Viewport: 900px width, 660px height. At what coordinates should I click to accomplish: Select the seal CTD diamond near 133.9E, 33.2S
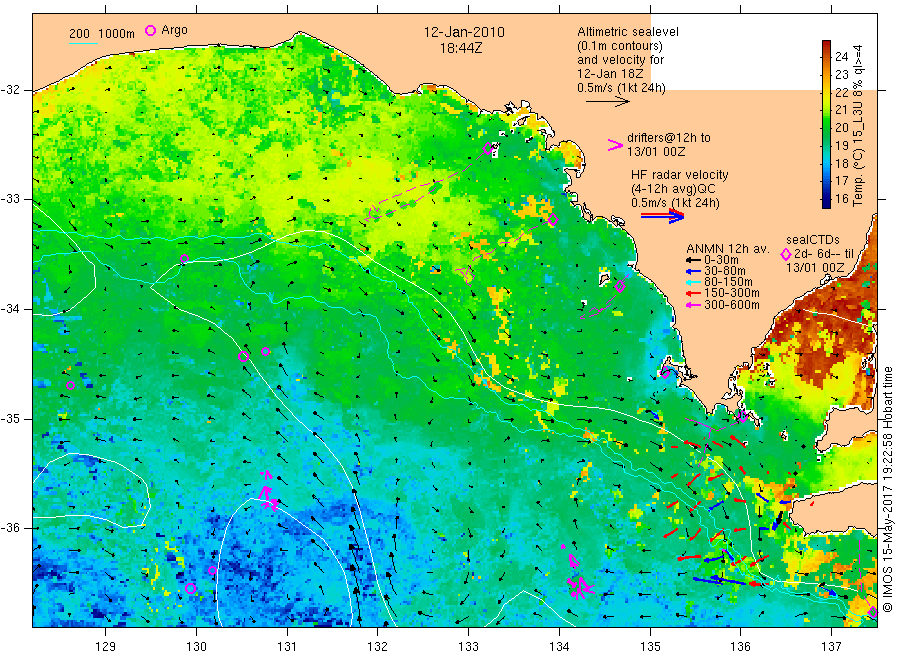click(x=553, y=219)
